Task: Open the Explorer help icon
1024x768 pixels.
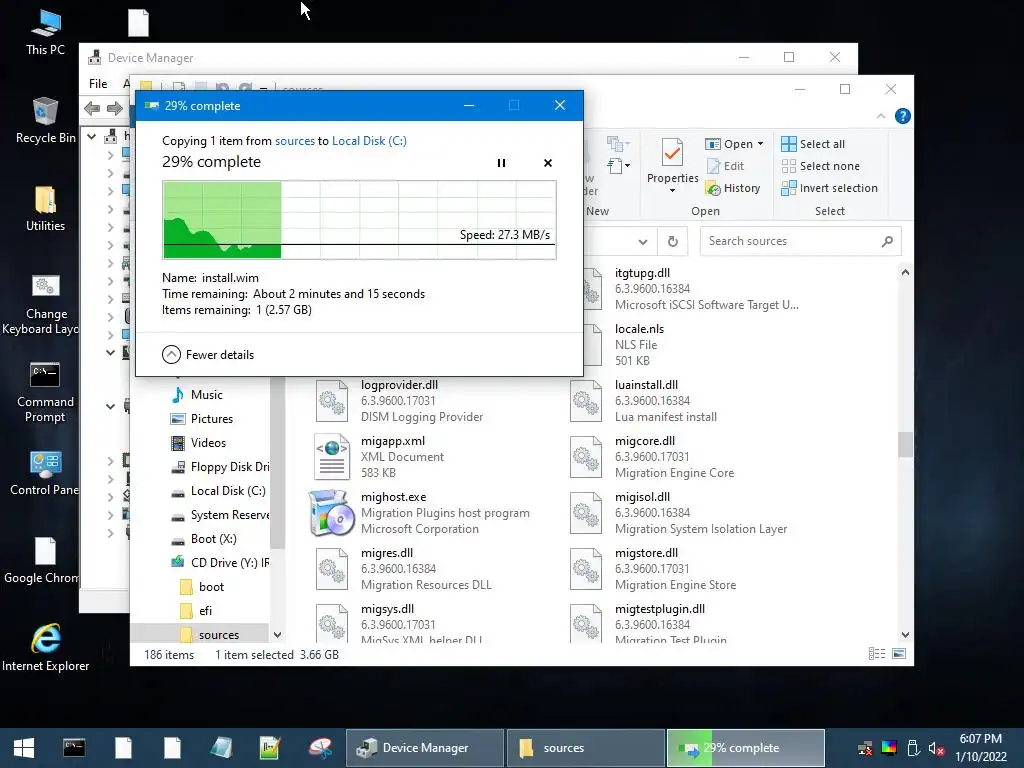Action: pos(903,116)
